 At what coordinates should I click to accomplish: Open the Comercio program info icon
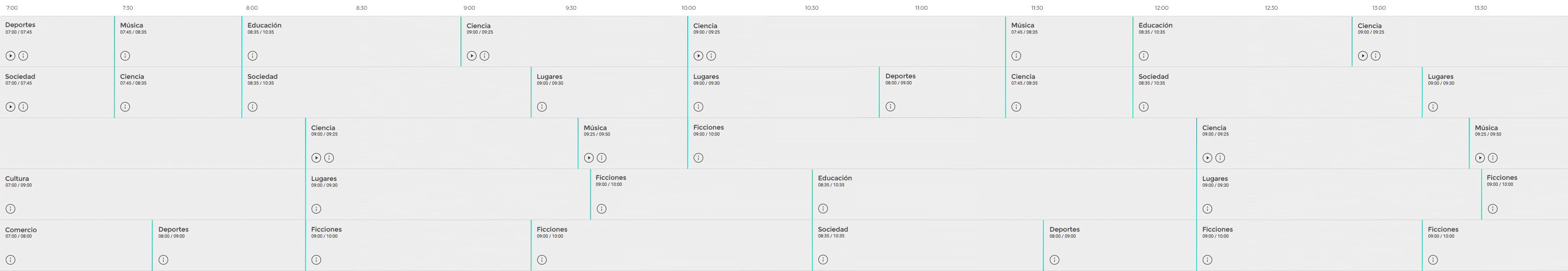tap(10, 260)
